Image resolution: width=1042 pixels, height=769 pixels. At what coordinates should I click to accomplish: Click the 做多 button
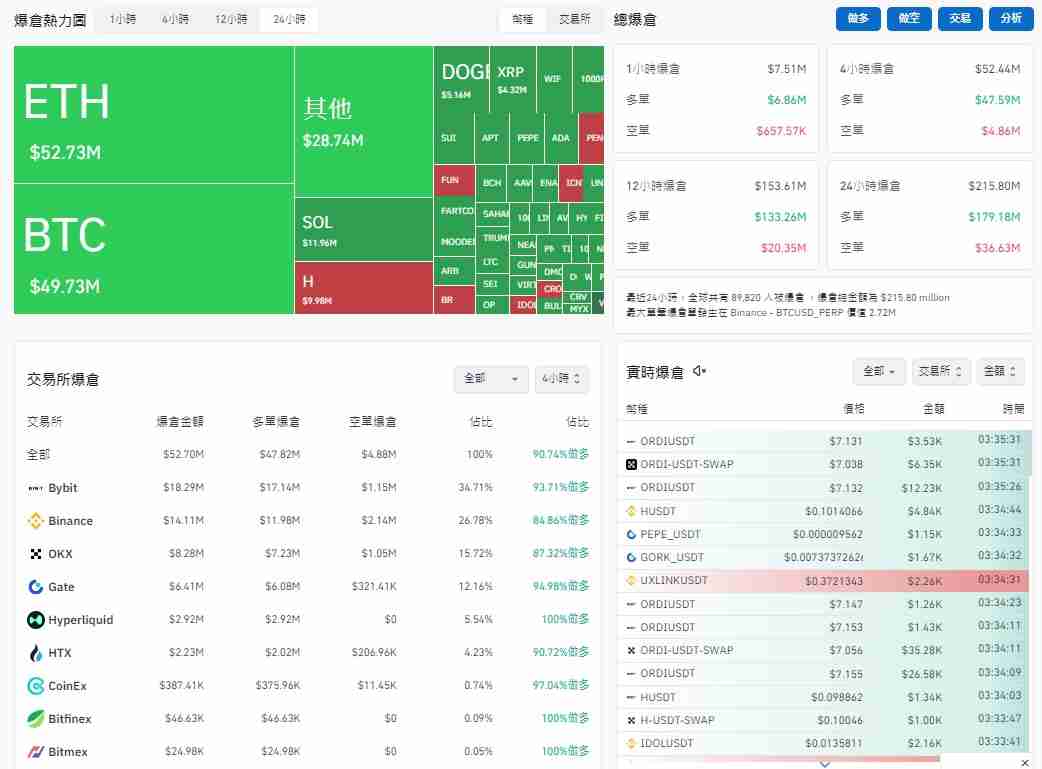(858, 18)
